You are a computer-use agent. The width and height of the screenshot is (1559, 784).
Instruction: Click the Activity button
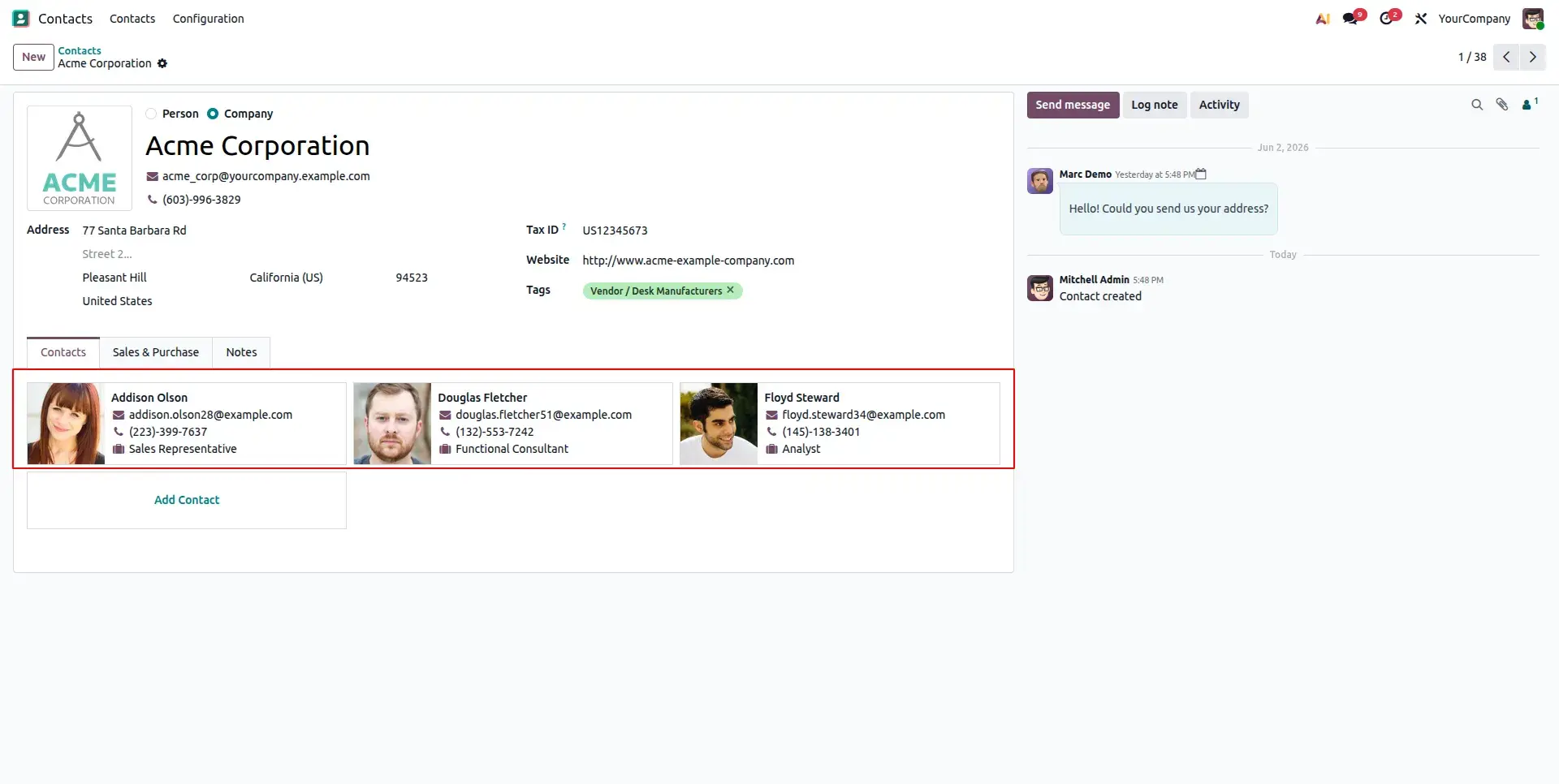click(x=1220, y=105)
